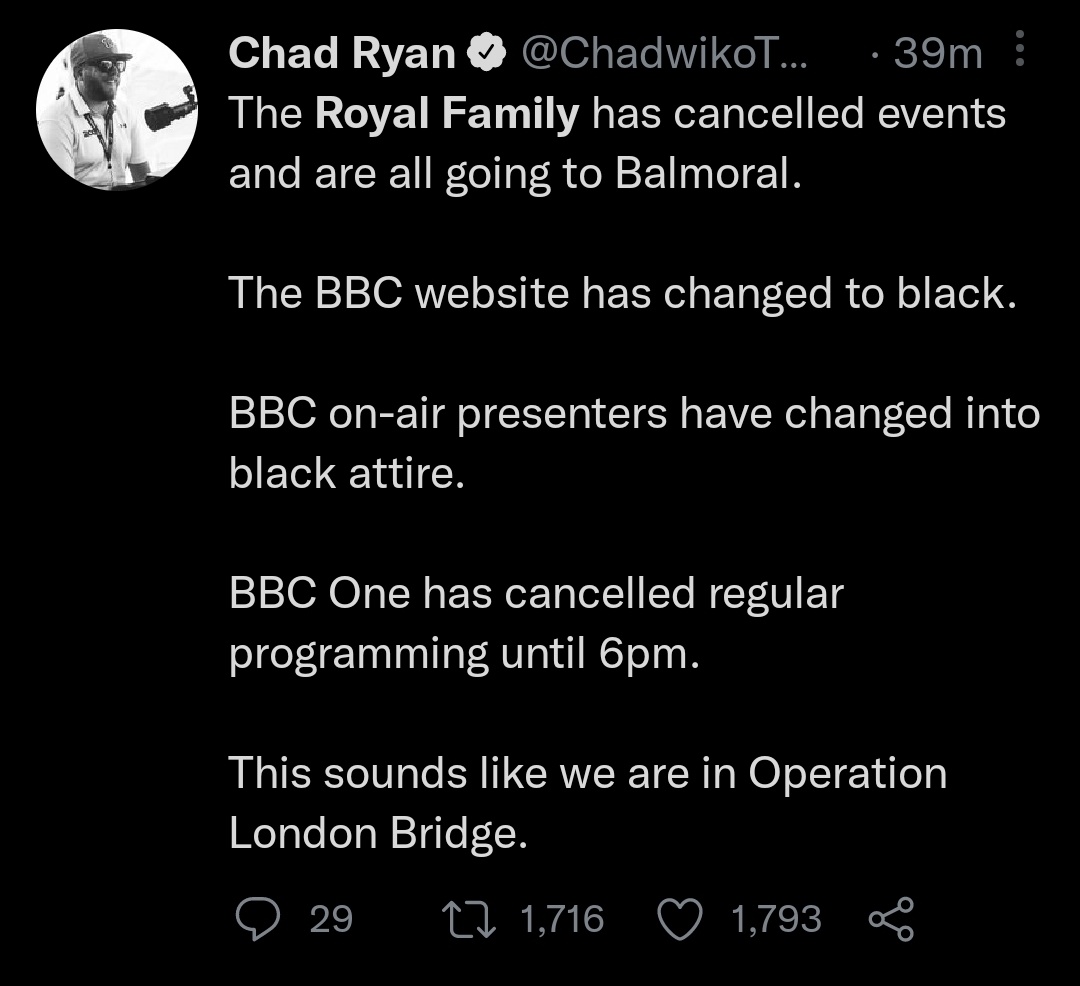Click the "going to Balmoral" text line
The height and width of the screenshot is (986, 1080).
click(515, 174)
